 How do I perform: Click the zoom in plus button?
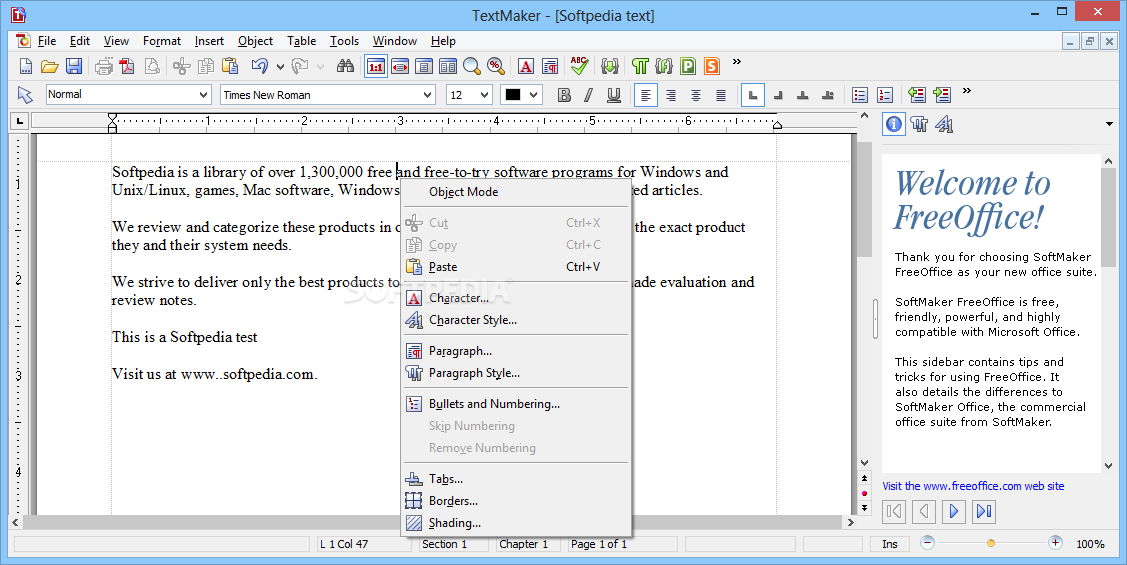point(1054,543)
